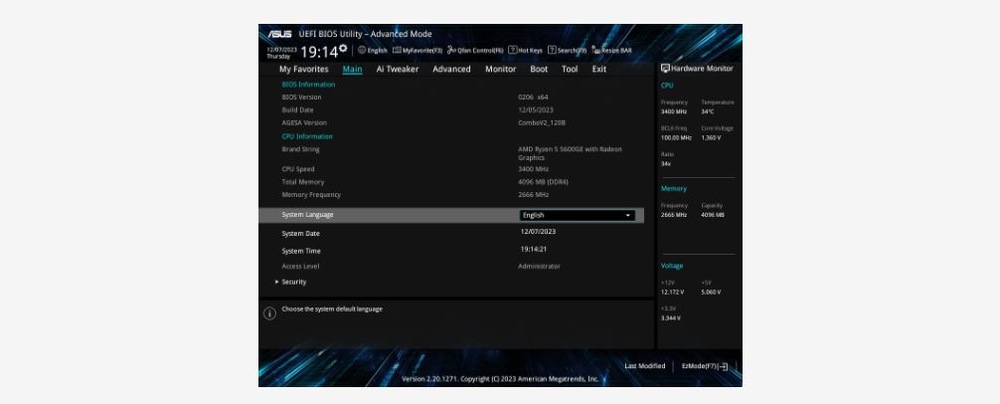Click the gear icon beside the 19:14 clock
Viewport: 1000px width, 404px height.
click(x=343, y=49)
